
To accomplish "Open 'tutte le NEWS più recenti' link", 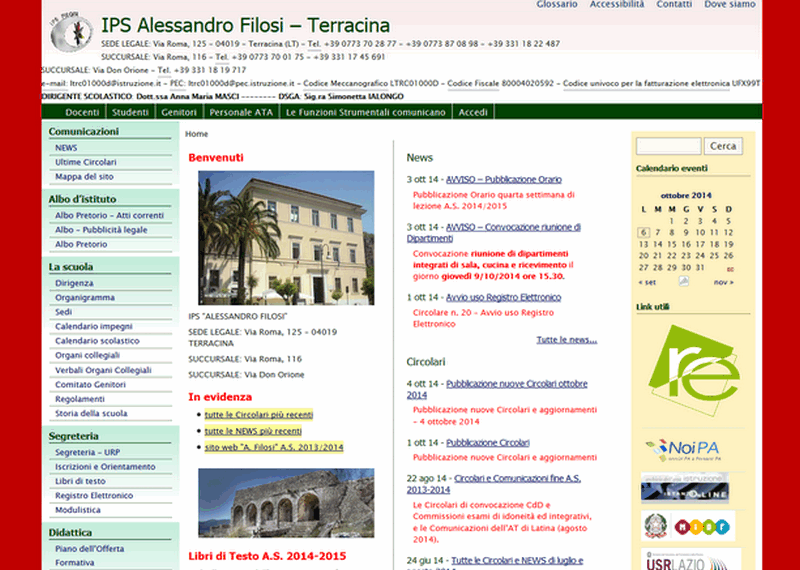I will [x=253, y=431].
